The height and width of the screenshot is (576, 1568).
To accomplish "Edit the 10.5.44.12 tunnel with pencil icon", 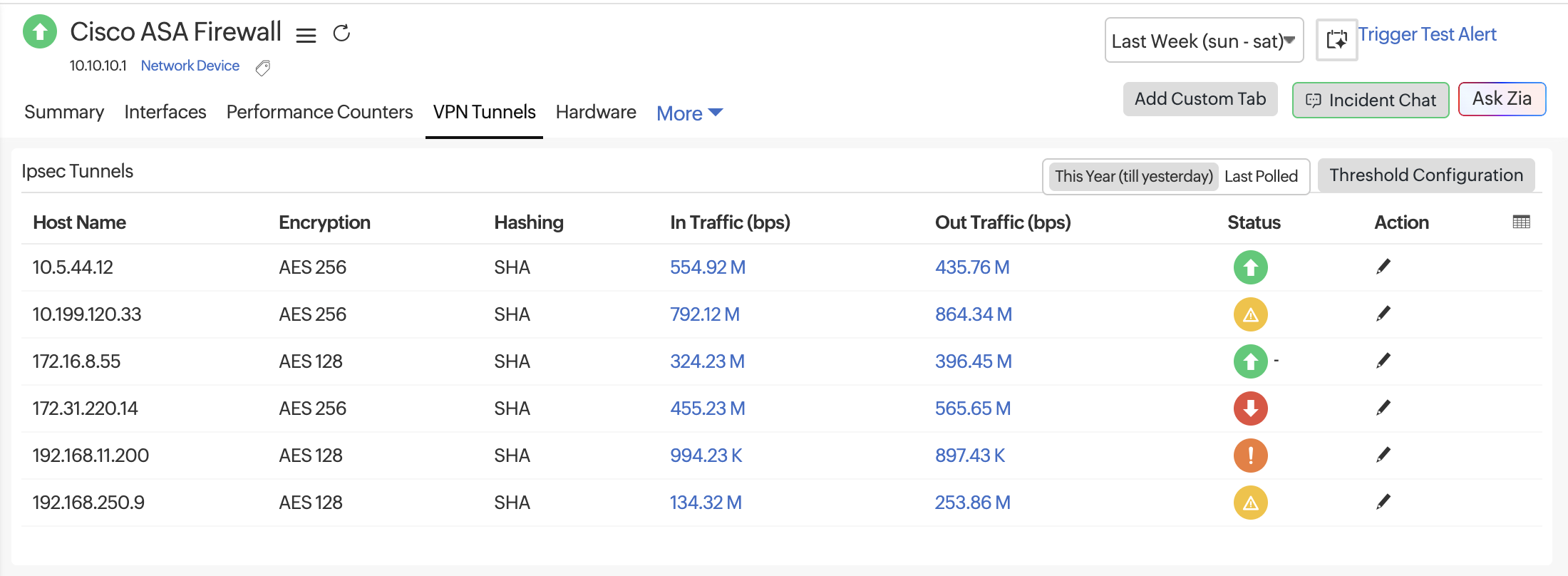I will [x=1383, y=267].
